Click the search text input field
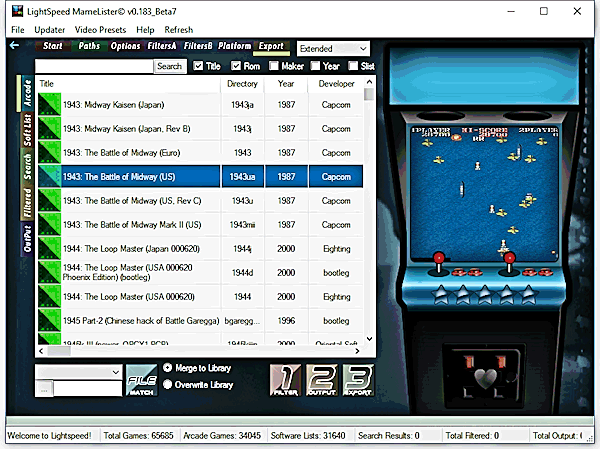The width and height of the screenshot is (600, 449). coord(94,66)
